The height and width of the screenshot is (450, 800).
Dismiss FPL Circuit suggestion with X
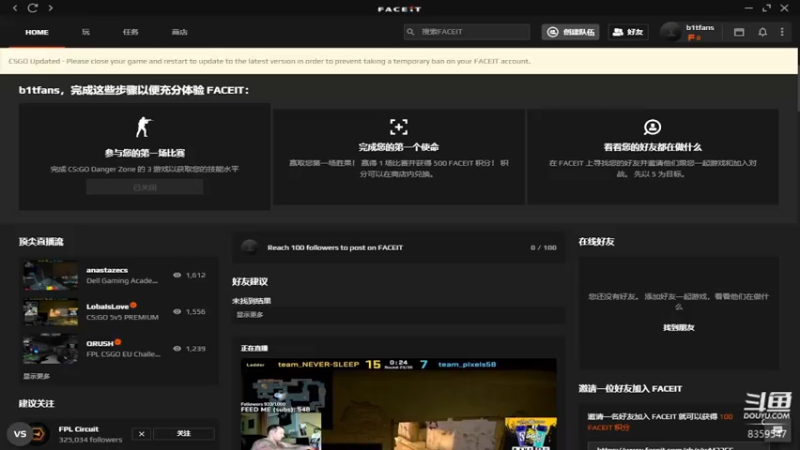pyautogui.click(x=141, y=434)
